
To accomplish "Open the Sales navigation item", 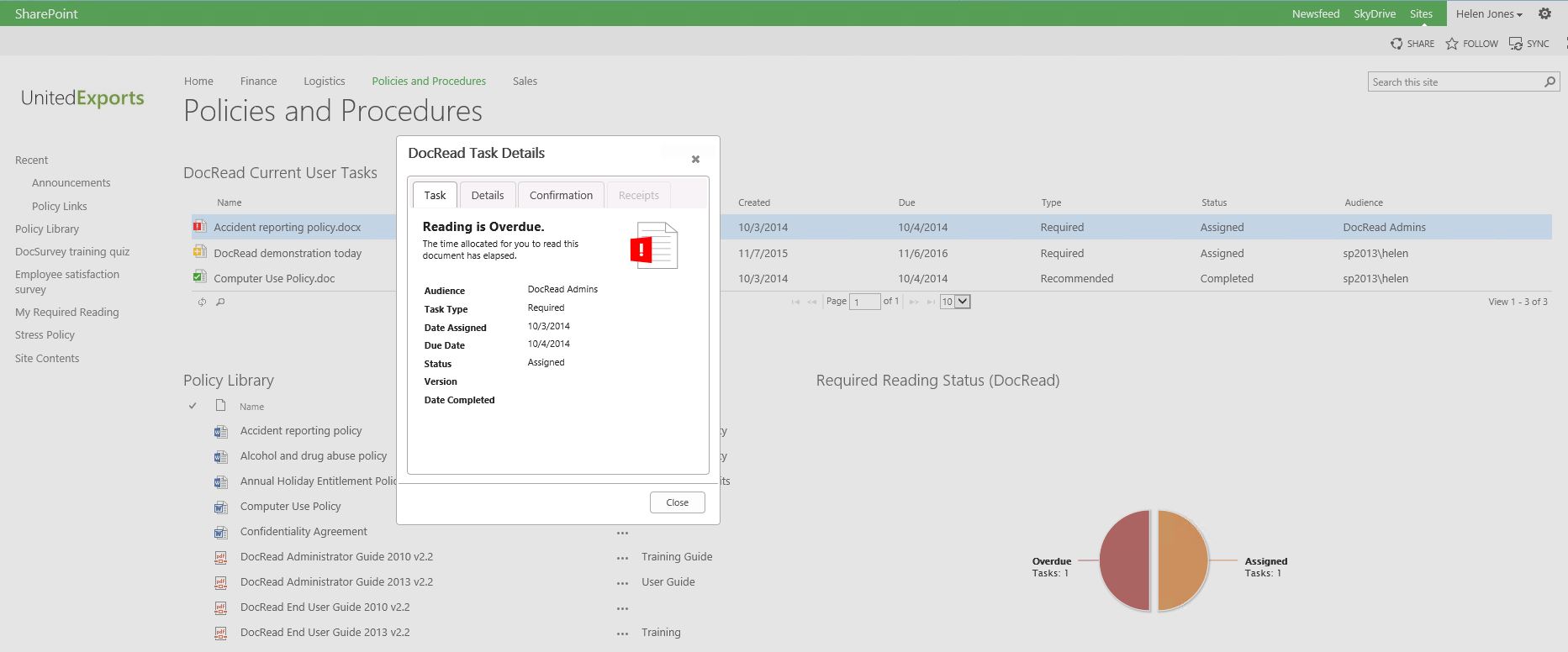I will 525,81.
